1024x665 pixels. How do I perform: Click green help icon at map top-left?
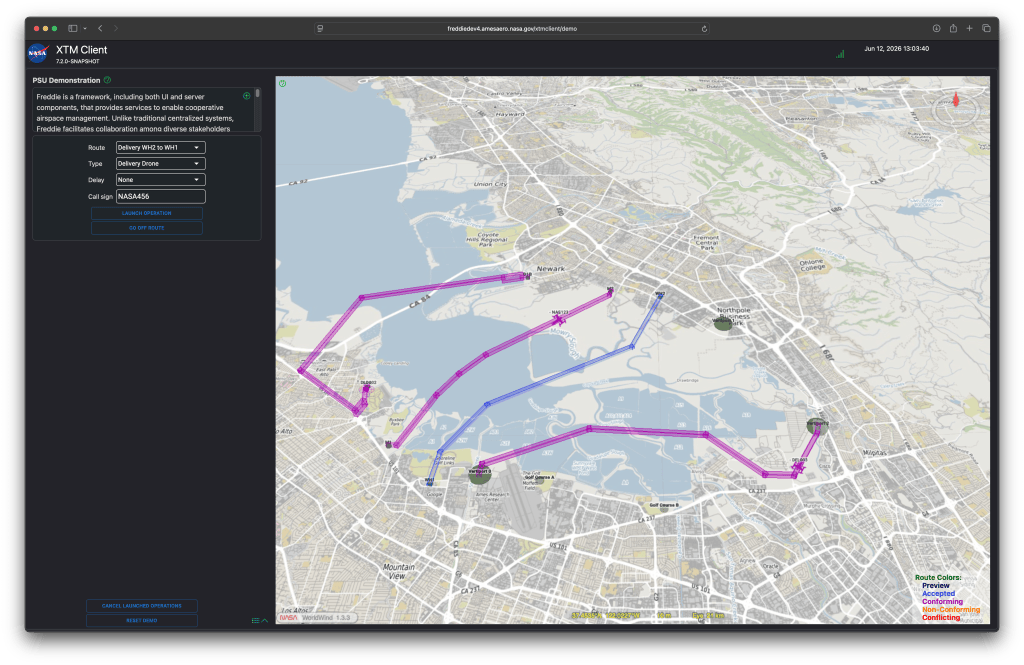tap(283, 84)
